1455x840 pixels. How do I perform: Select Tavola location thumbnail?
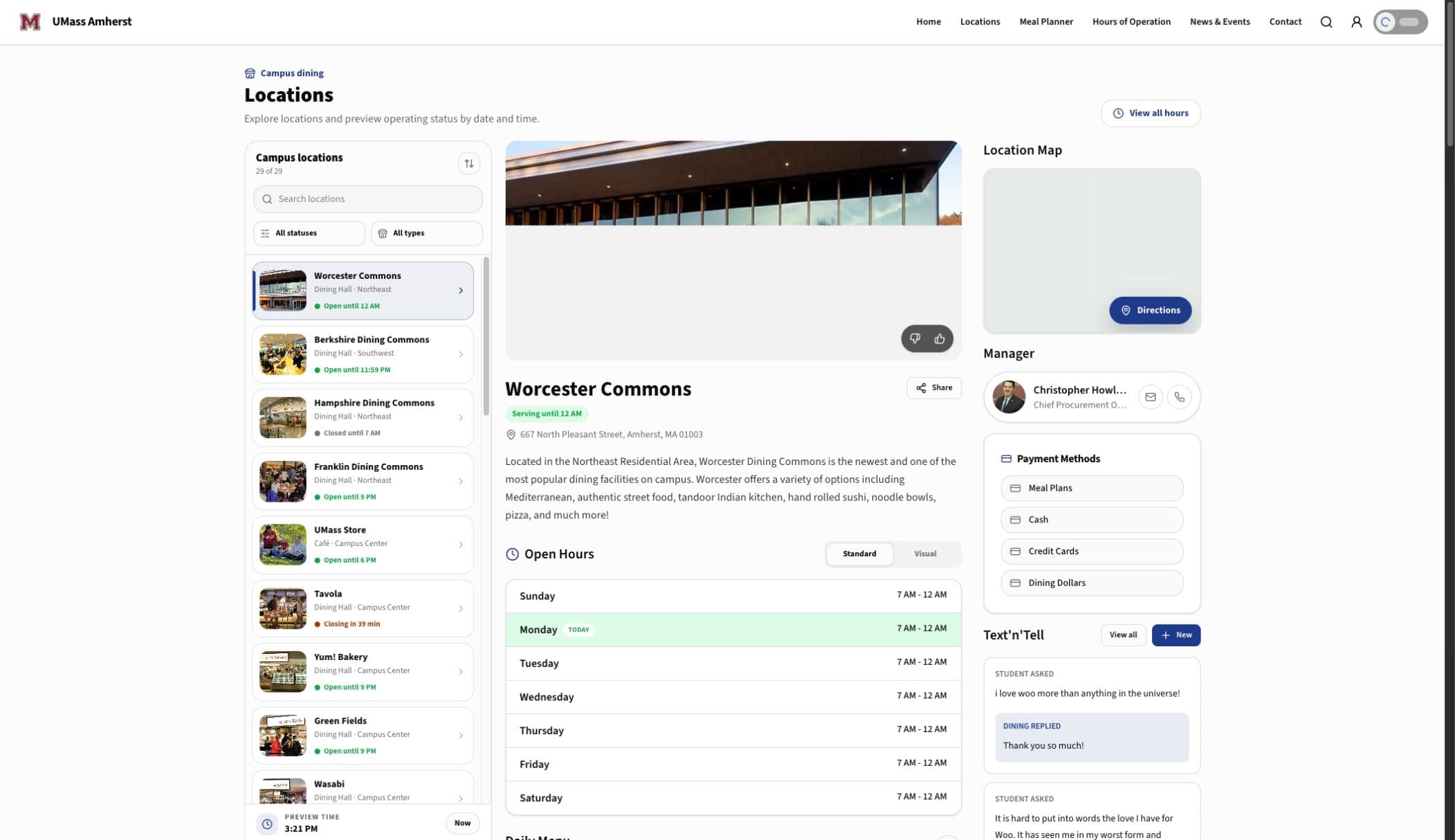282,608
